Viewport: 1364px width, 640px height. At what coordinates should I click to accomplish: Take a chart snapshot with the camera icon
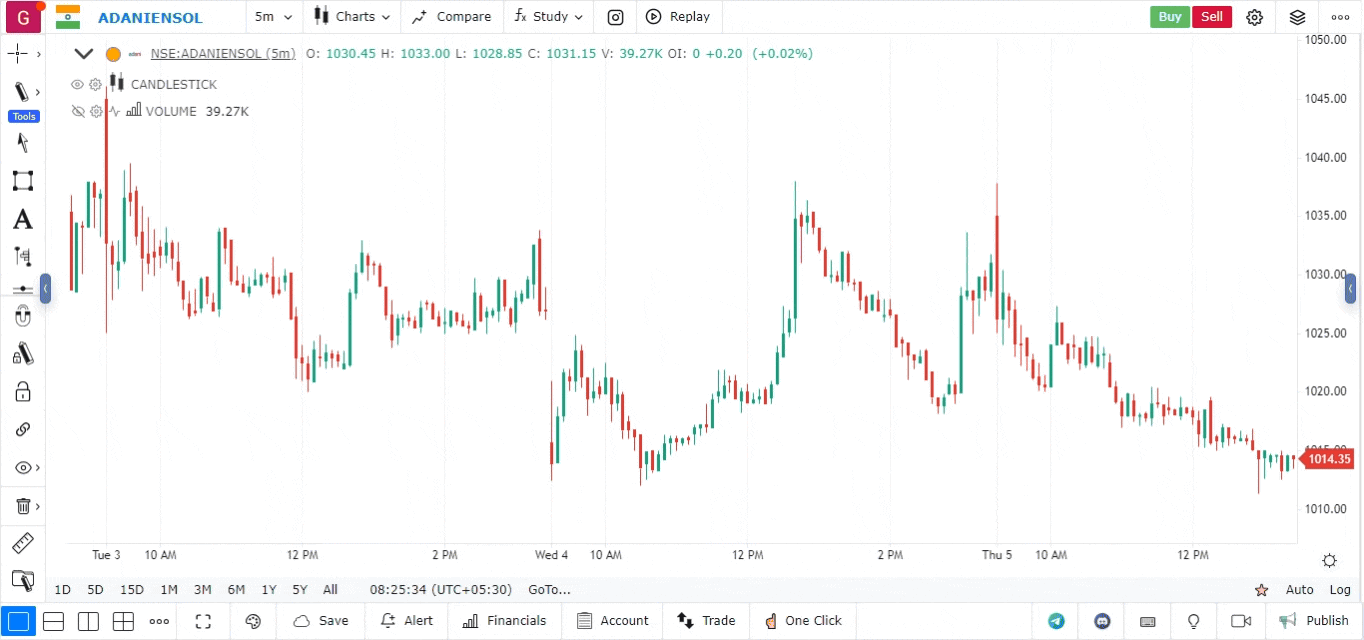click(x=614, y=17)
